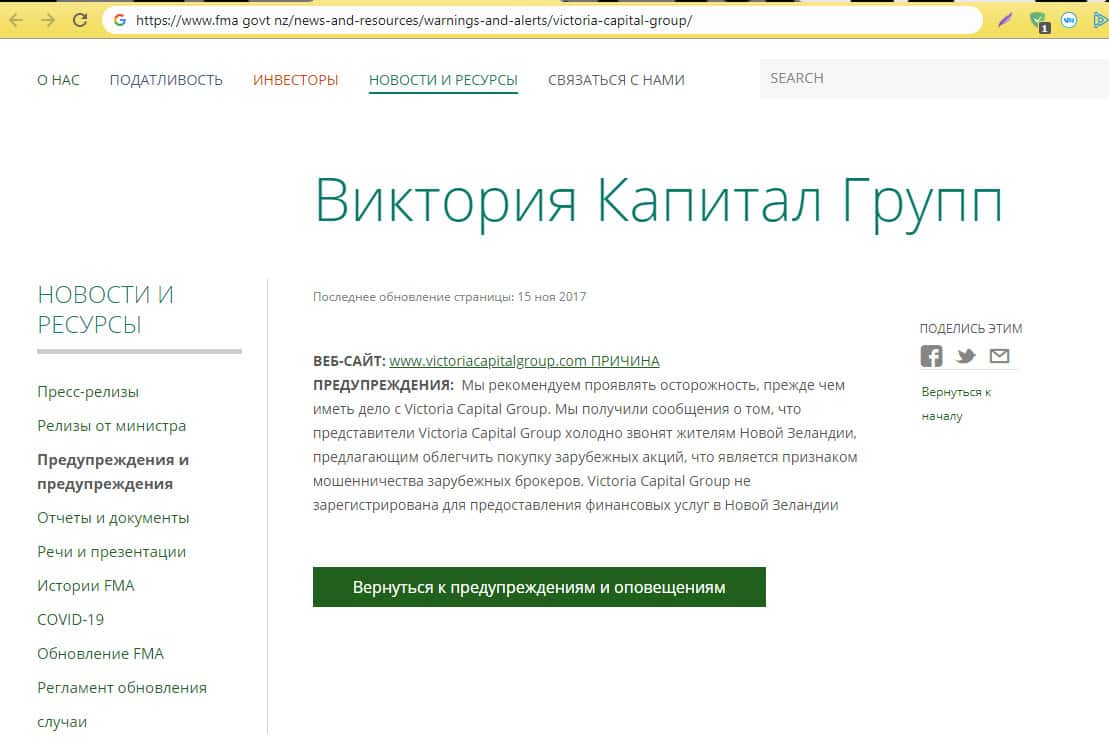Viewport: 1109px width, 743px height.
Task: Open the blue round extension icon
Action: 1069,21
